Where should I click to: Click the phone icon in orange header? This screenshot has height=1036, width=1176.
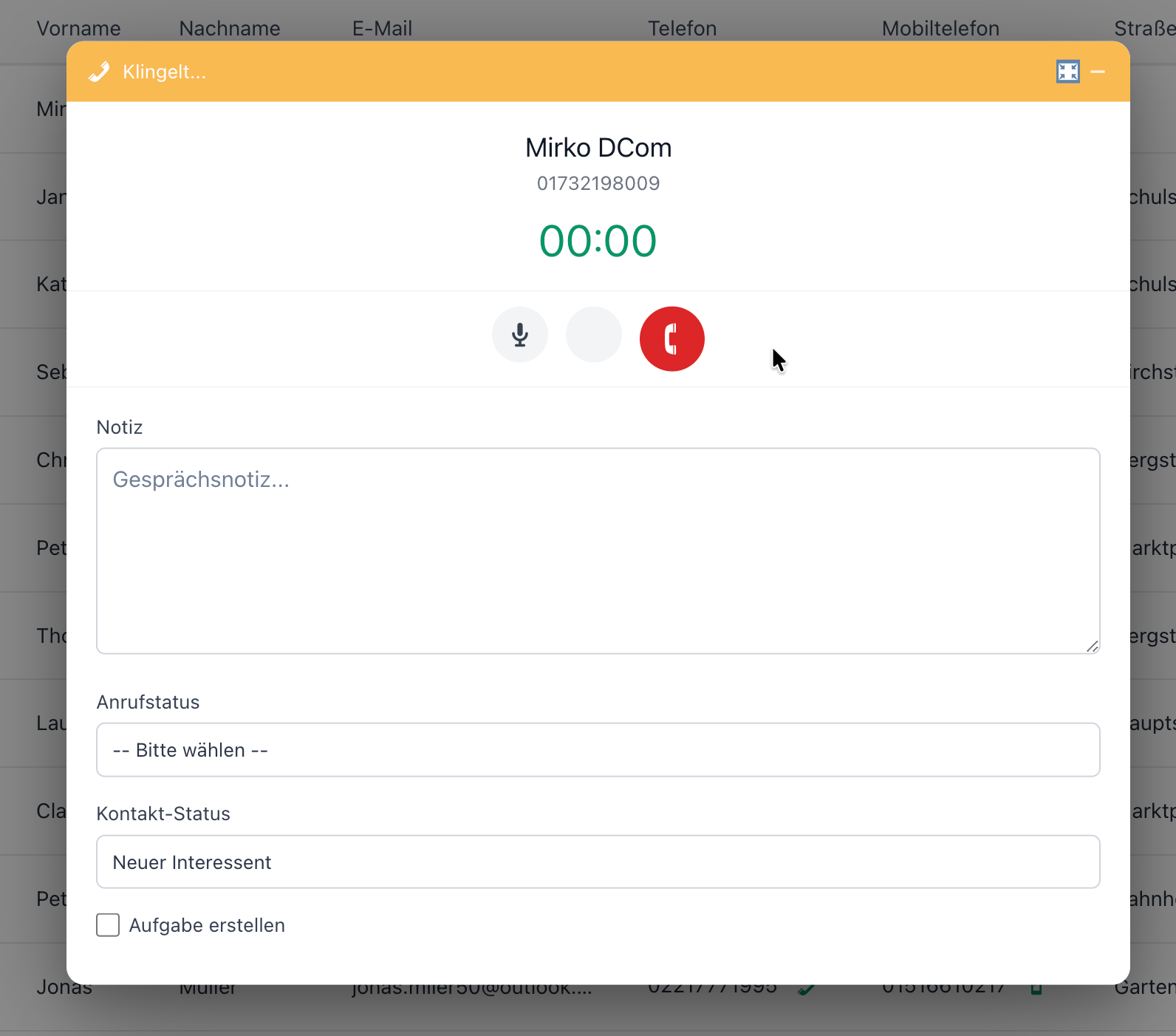tap(99, 72)
